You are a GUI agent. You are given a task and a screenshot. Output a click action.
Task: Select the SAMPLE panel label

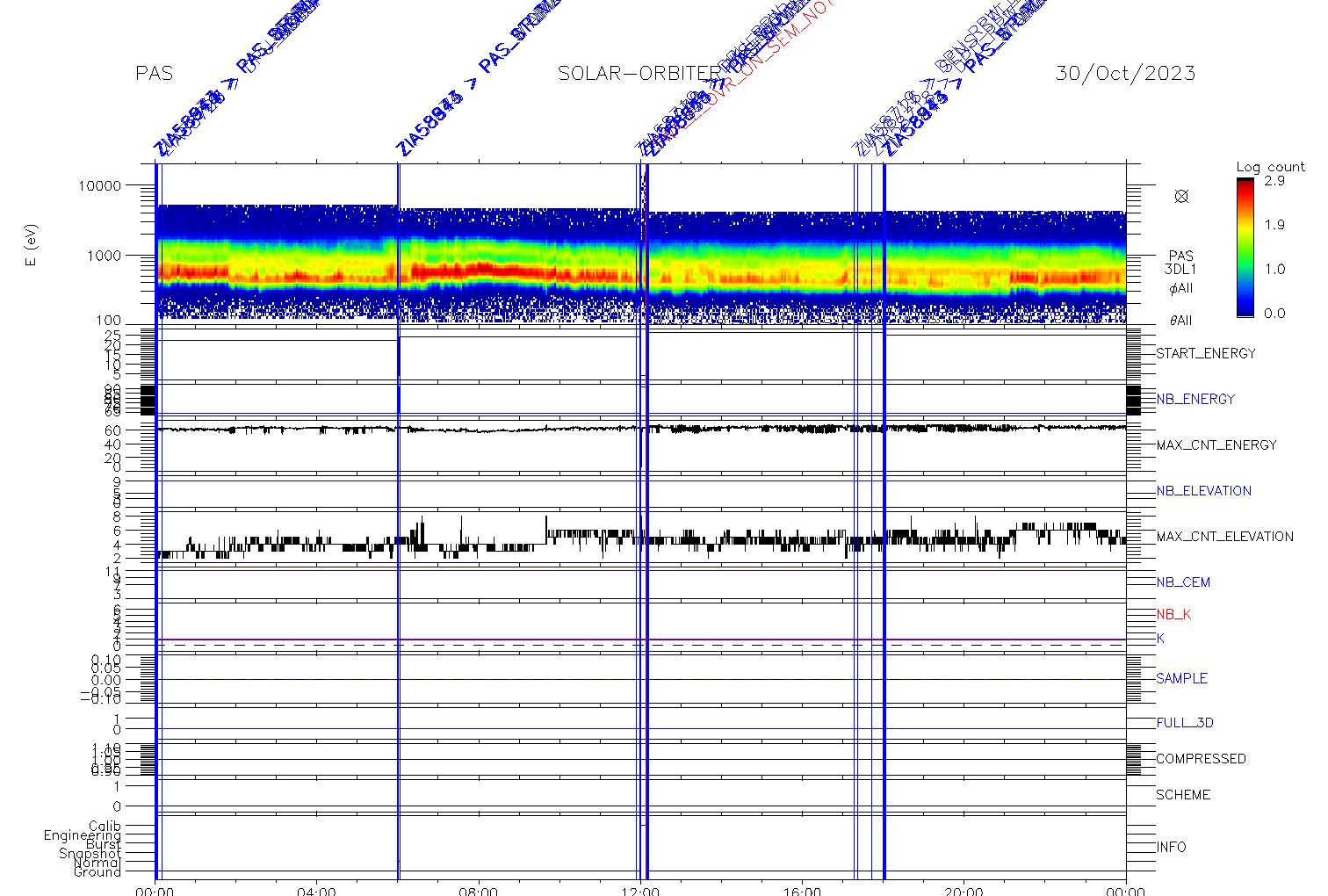click(x=1181, y=678)
